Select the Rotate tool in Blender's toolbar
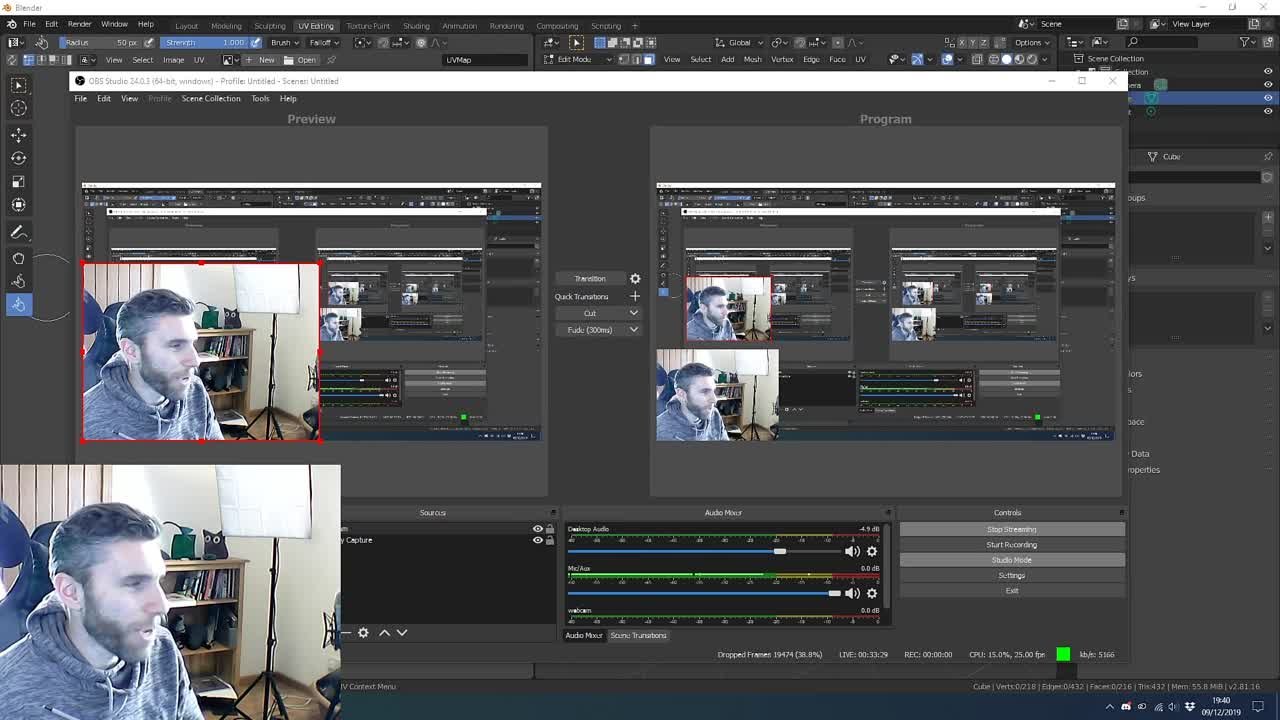Viewport: 1280px width, 720px height. (19, 158)
